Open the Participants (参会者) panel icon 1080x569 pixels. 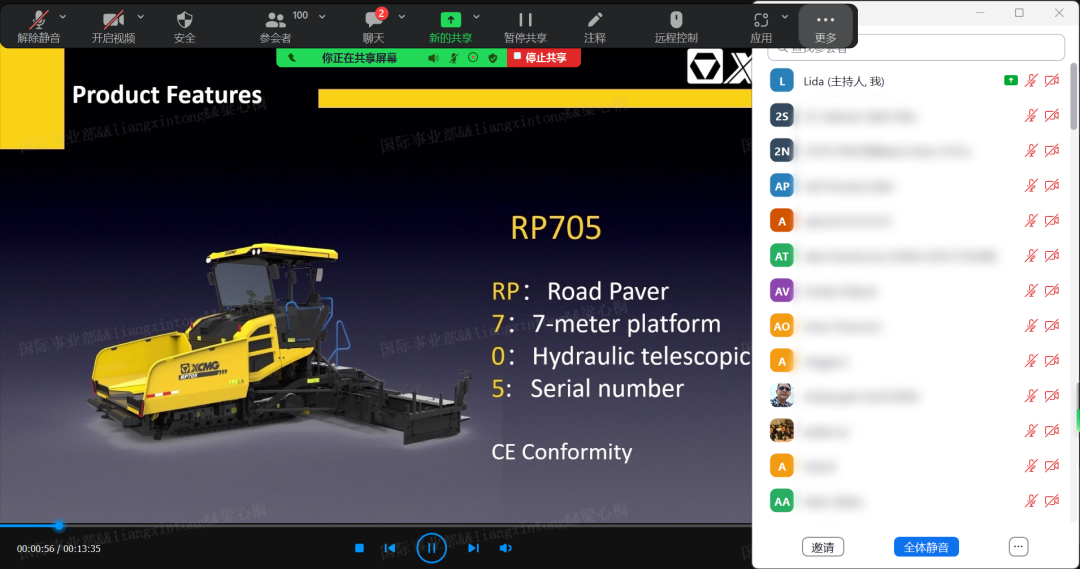pos(275,20)
